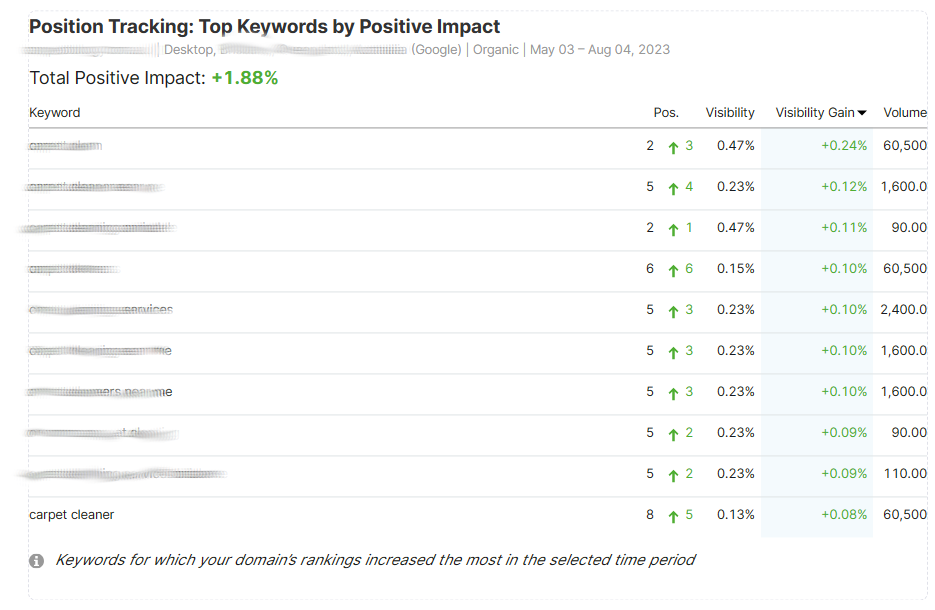Click the green arrow in the +0.24% row
The image size is (935, 610).
pos(673,147)
